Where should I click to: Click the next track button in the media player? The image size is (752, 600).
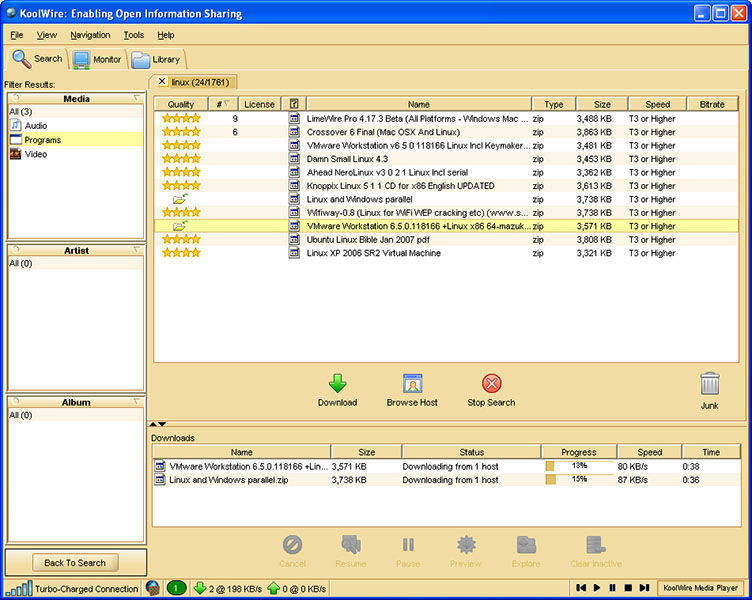[x=644, y=588]
